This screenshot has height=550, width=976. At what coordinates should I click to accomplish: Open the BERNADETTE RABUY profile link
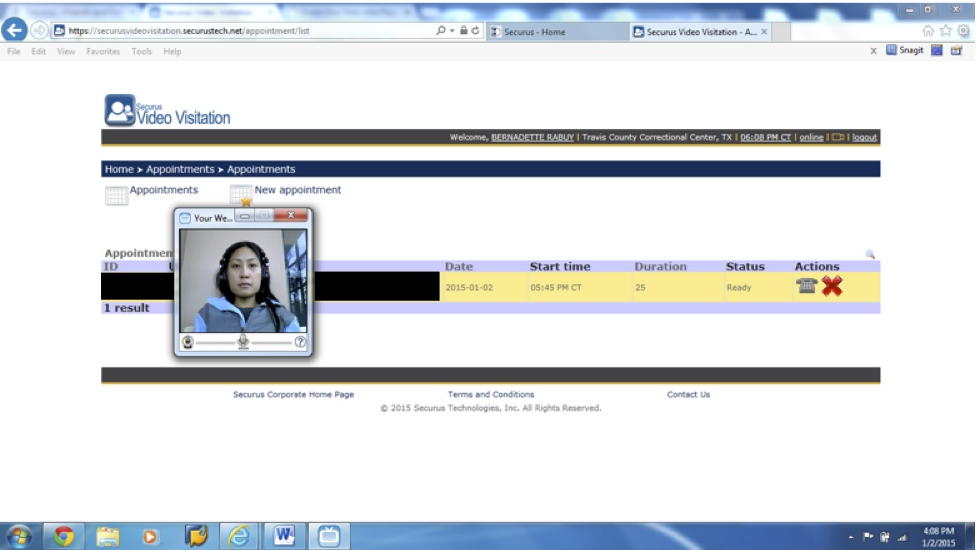532,138
